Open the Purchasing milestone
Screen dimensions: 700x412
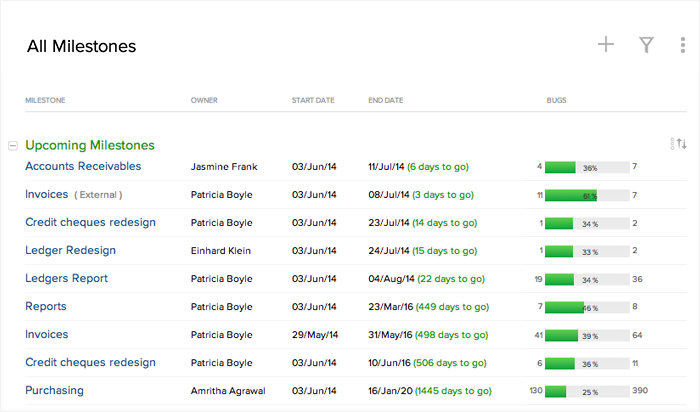pyautogui.click(x=54, y=390)
